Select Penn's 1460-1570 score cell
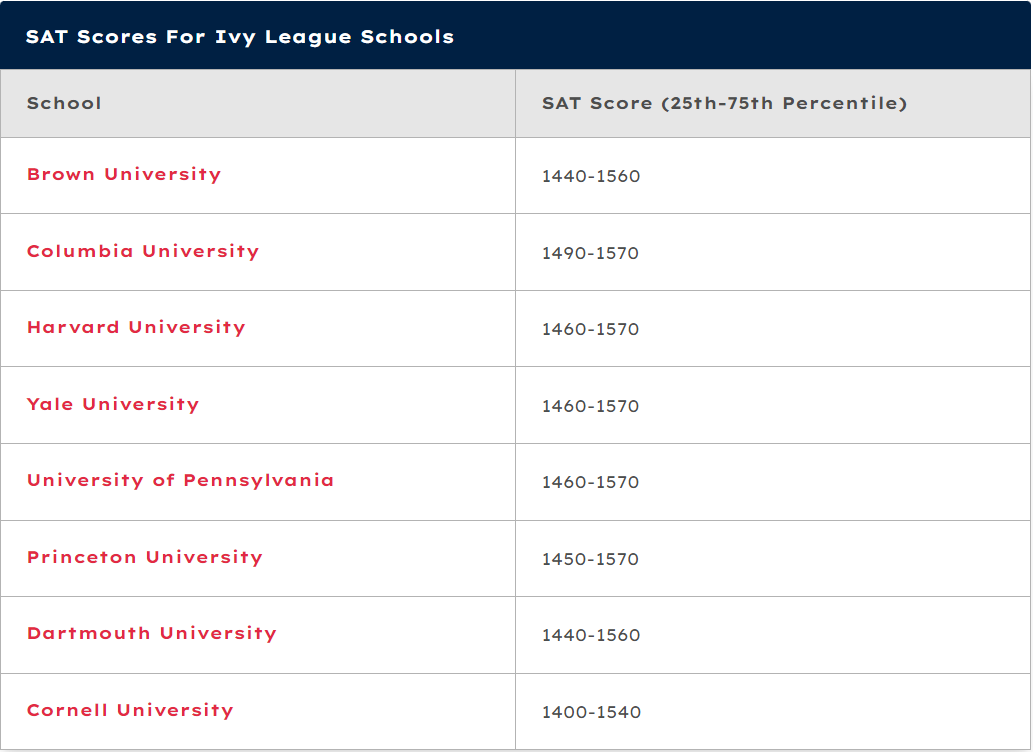 pos(773,482)
